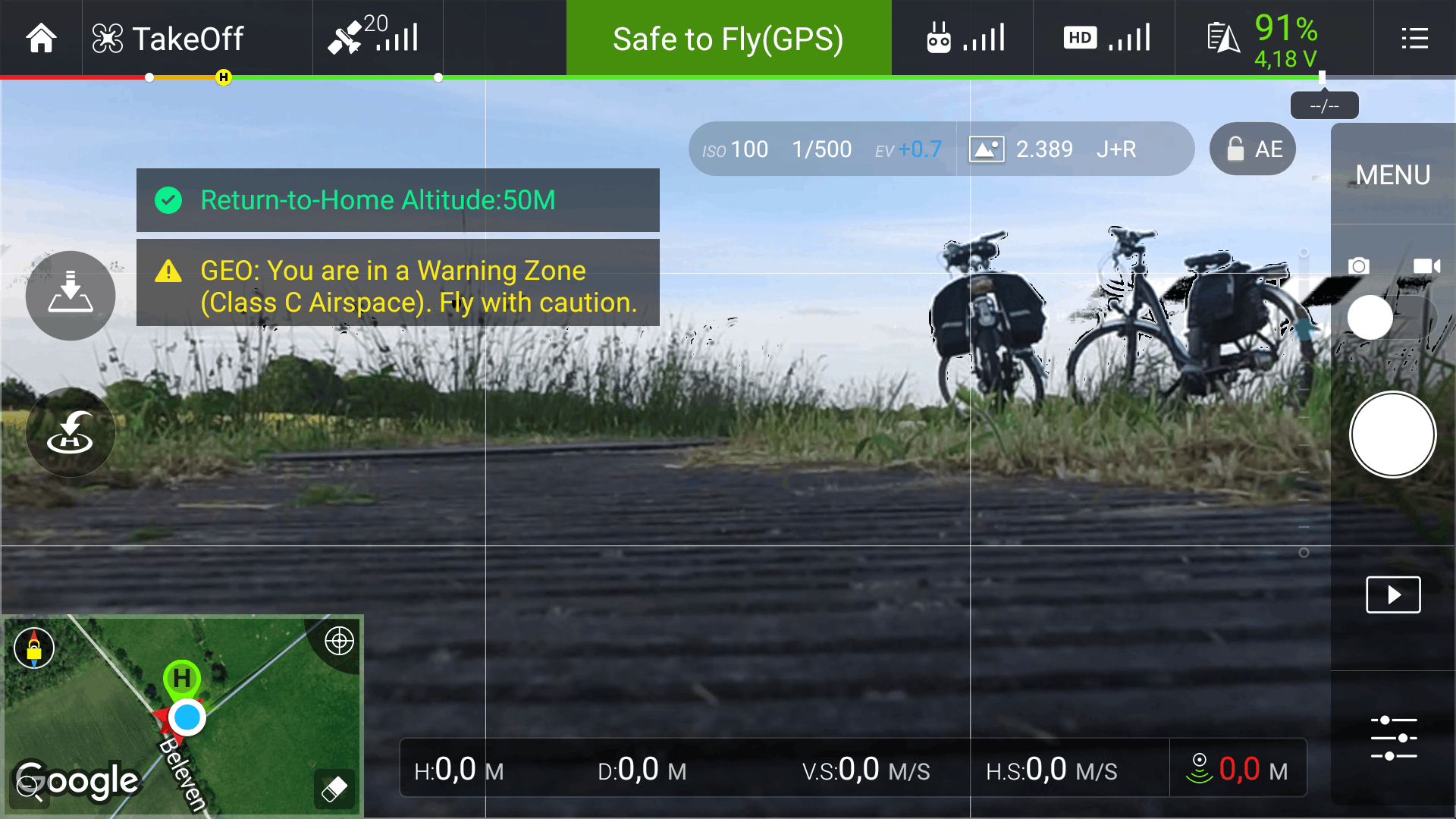Open the camera MENU panel
1456x819 pixels.
pyautogui.click(x=1393, y=174)
